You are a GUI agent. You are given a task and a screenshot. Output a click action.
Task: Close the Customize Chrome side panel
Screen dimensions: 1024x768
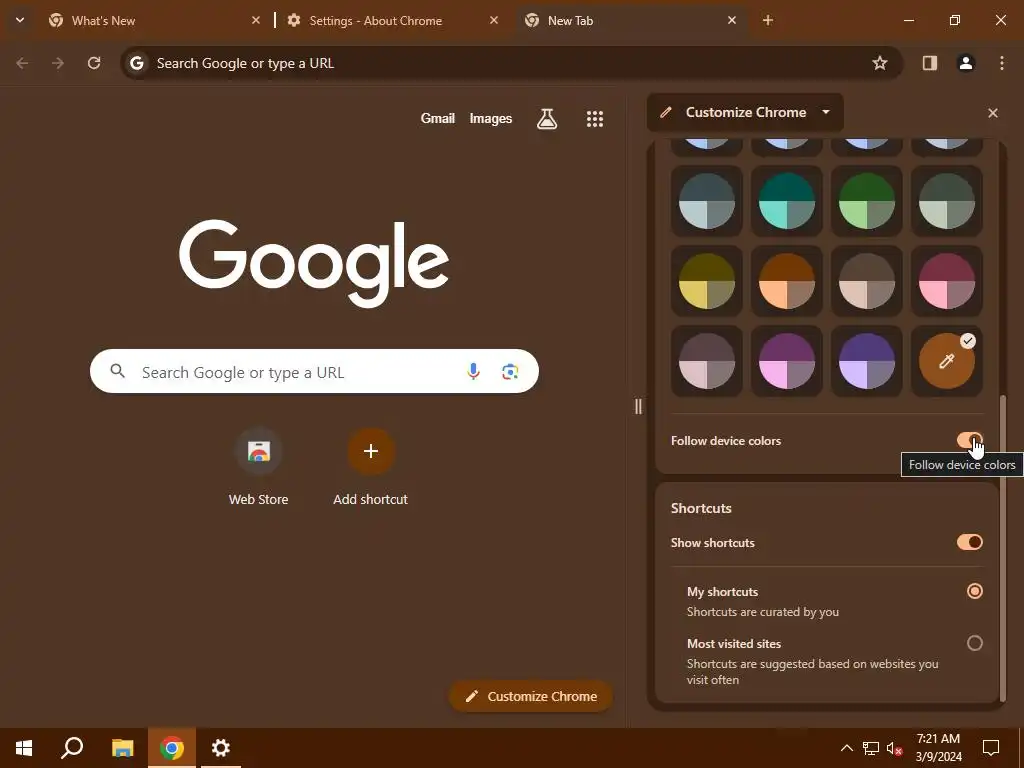pyautogui.click(x=993, y=113)
